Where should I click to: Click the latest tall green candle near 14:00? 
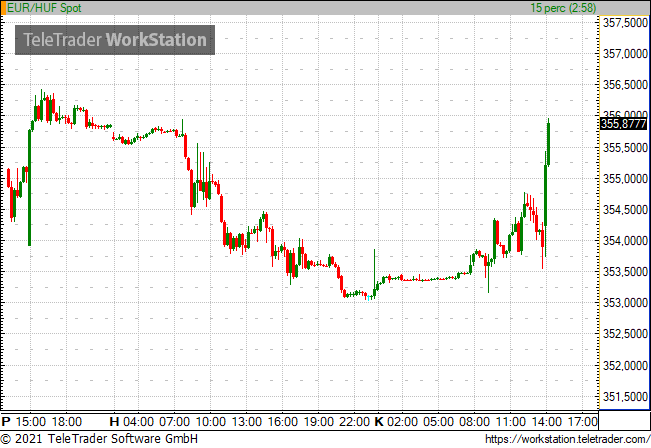pos(548,142)
